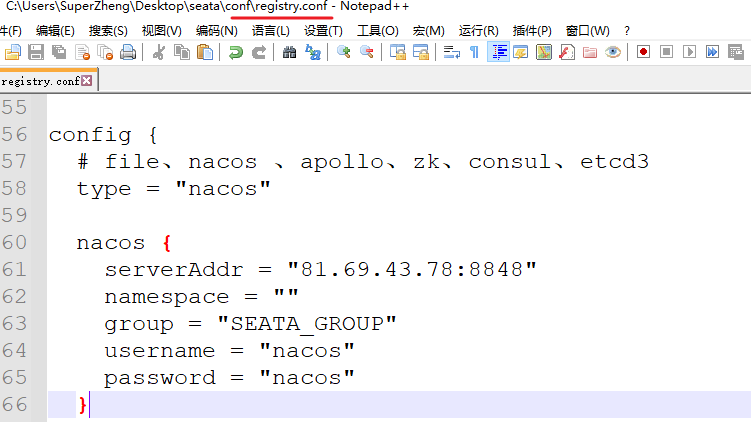Image resolution: width=751 pixels, height=422 pixels.
Task: Toggle the monitoring eye icon
Action: tap(613, 52)
